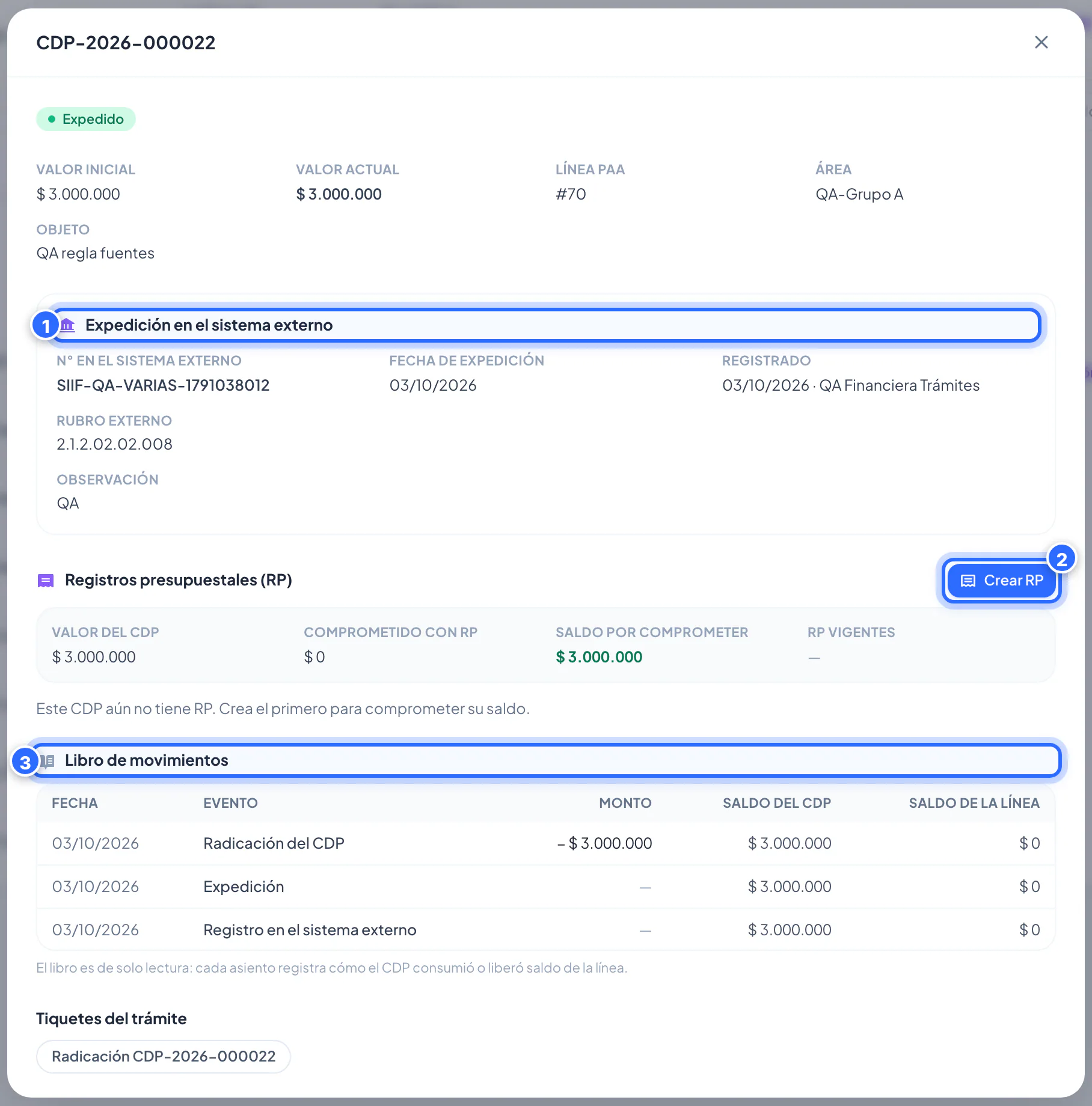Click the Saldo de la línea column header
Viewport: 1092px width, 1106px height.
[x=974, y=803]
